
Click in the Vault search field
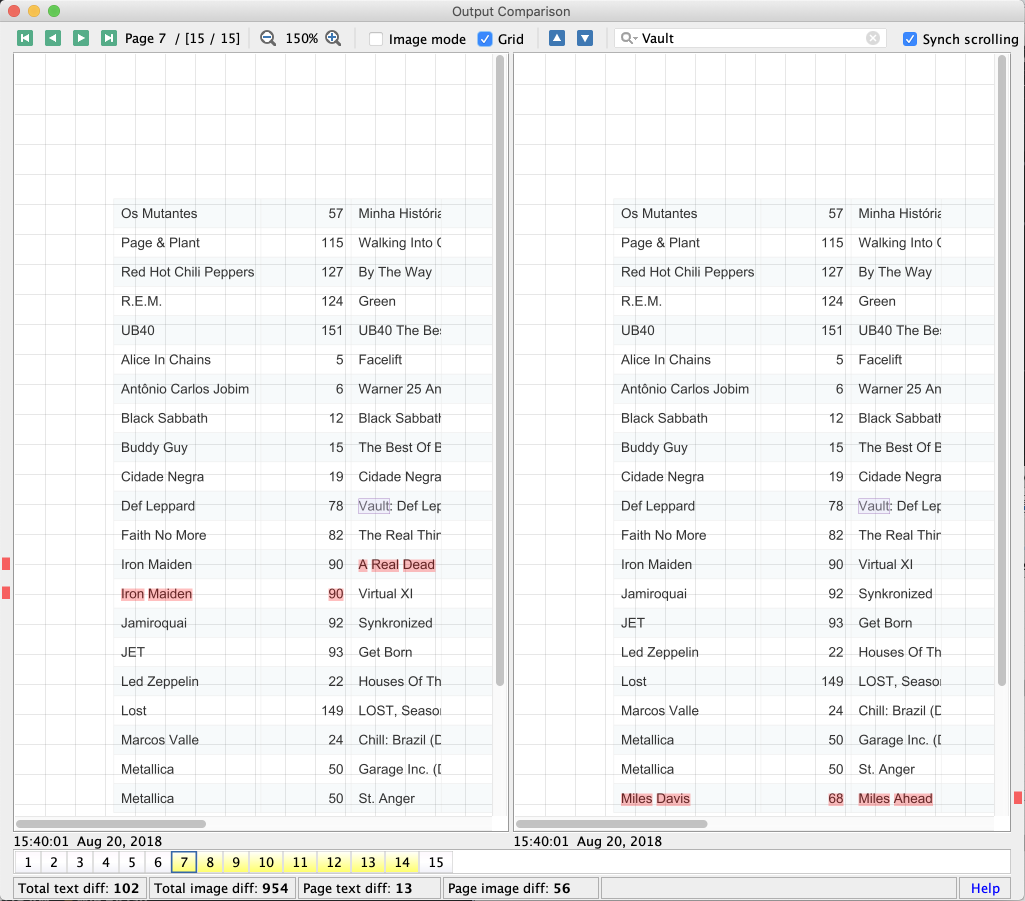tap(752, 38)
